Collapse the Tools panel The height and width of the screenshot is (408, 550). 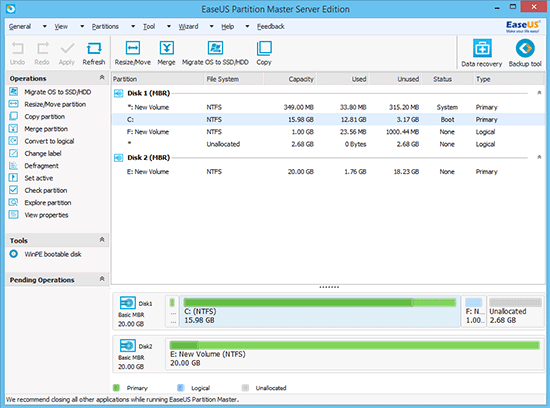coord(102,240)
